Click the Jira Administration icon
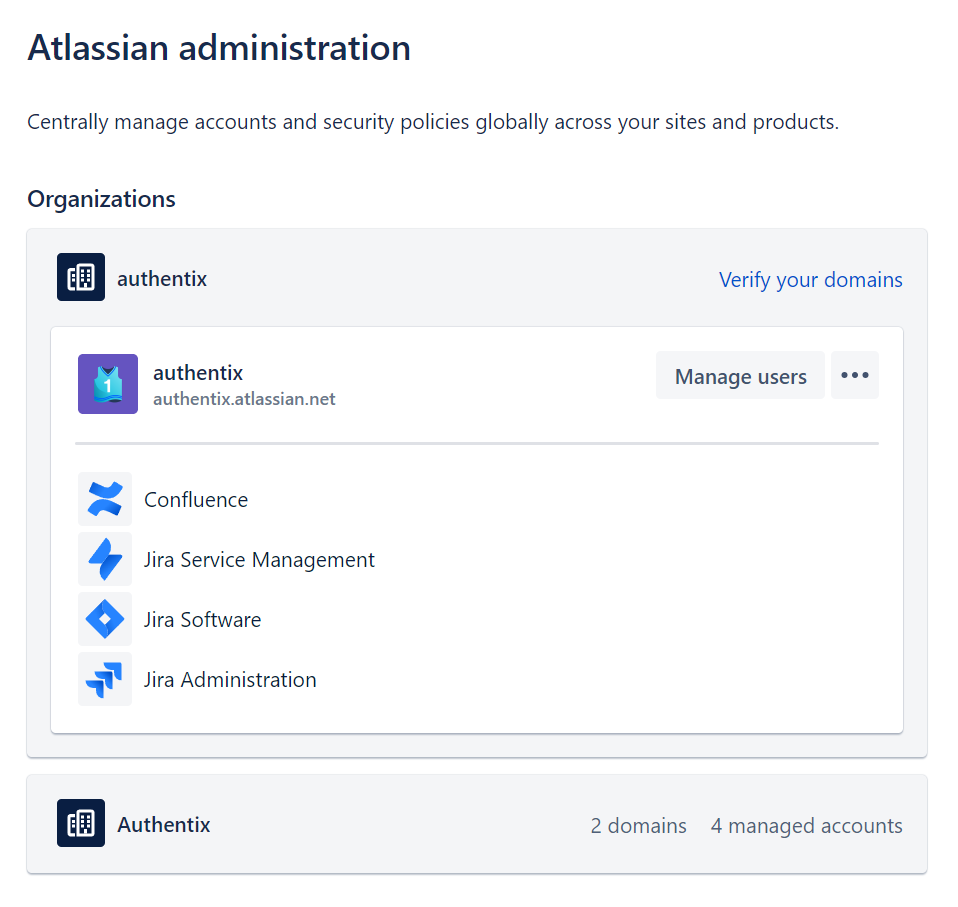 [x=104, y=679]
